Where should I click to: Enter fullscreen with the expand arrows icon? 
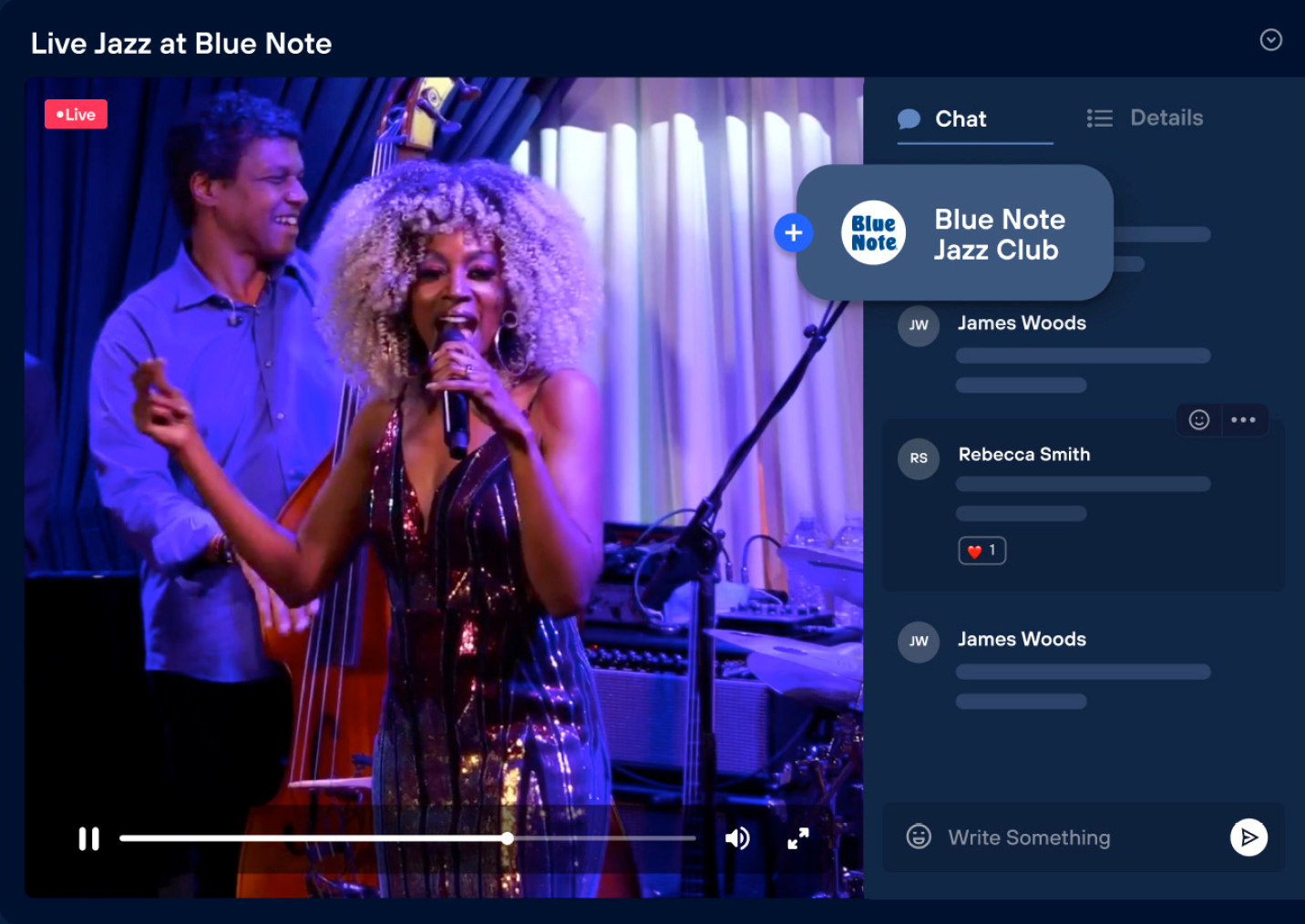798,838
